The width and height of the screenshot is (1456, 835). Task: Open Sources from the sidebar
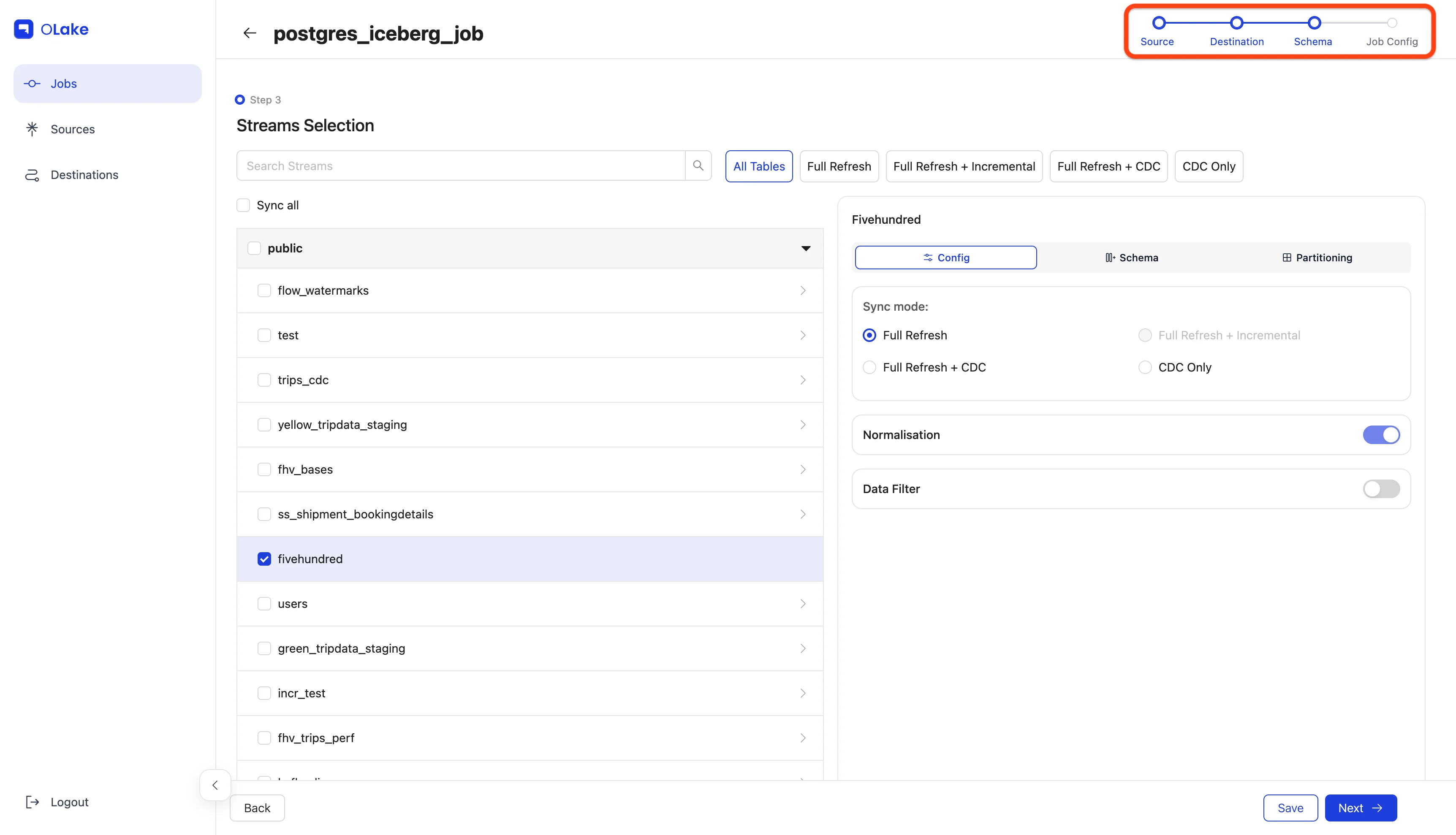[x=72, y=129]
